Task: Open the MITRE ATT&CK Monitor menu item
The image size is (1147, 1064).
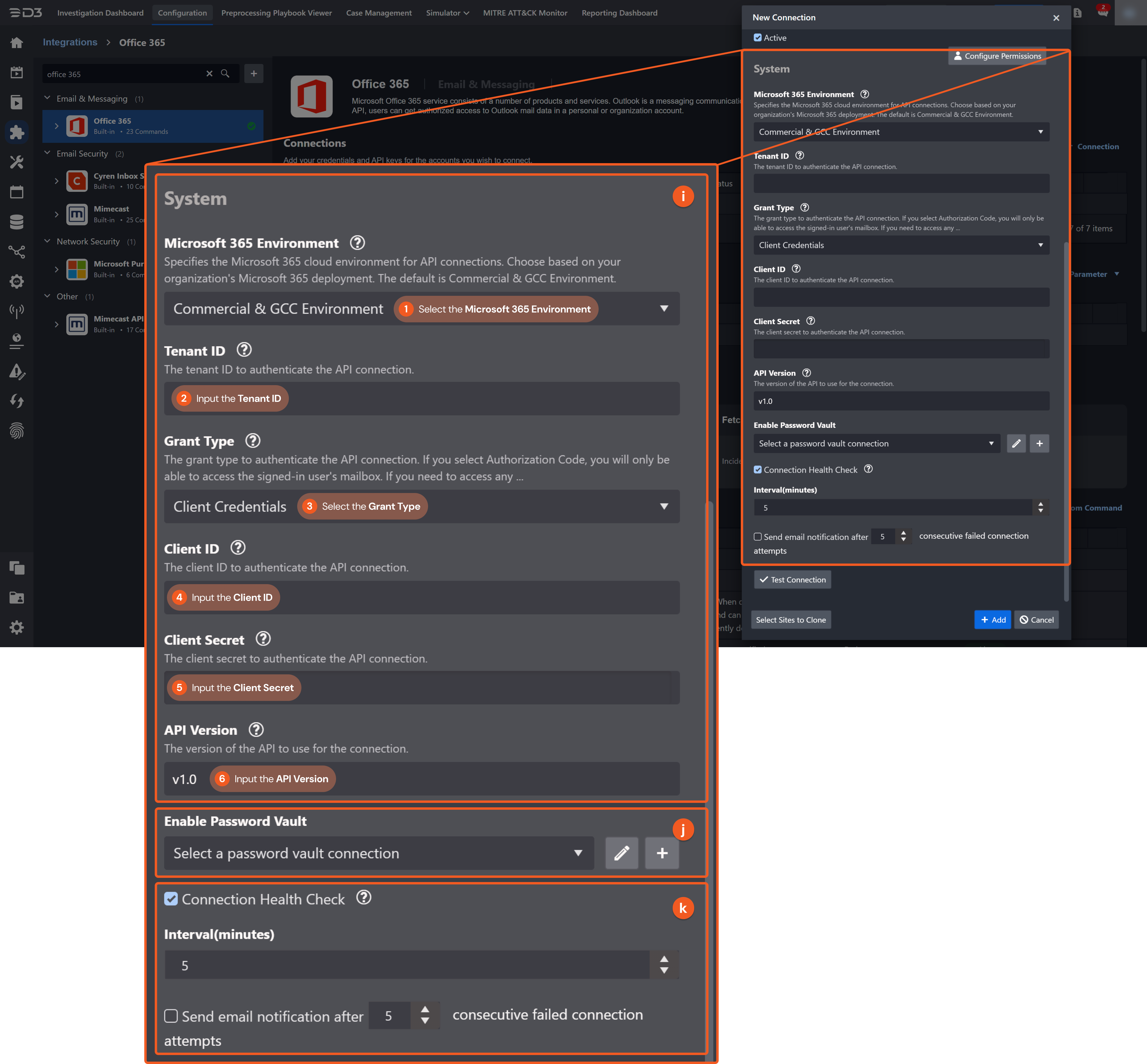Action: pos(525,13)
